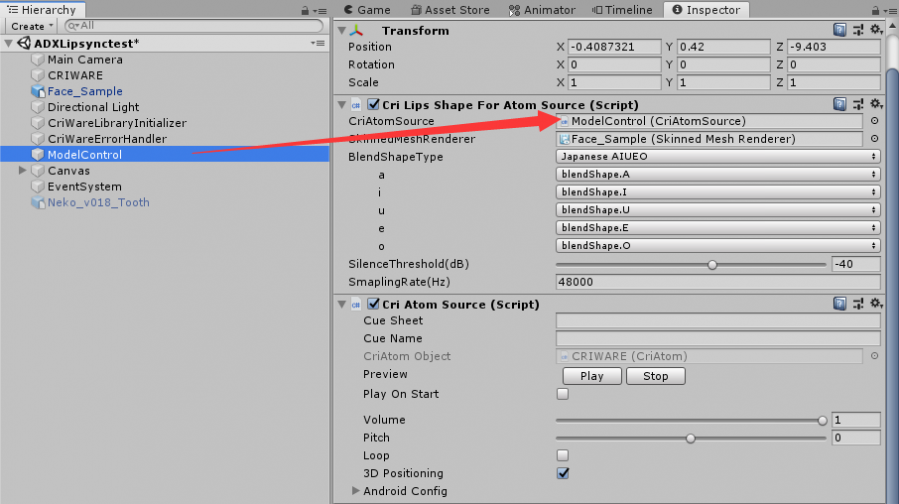The height and width of the screenshot is (504, 899).
Task: Open Transform component gear settings
Action: [x=875, y=29]
